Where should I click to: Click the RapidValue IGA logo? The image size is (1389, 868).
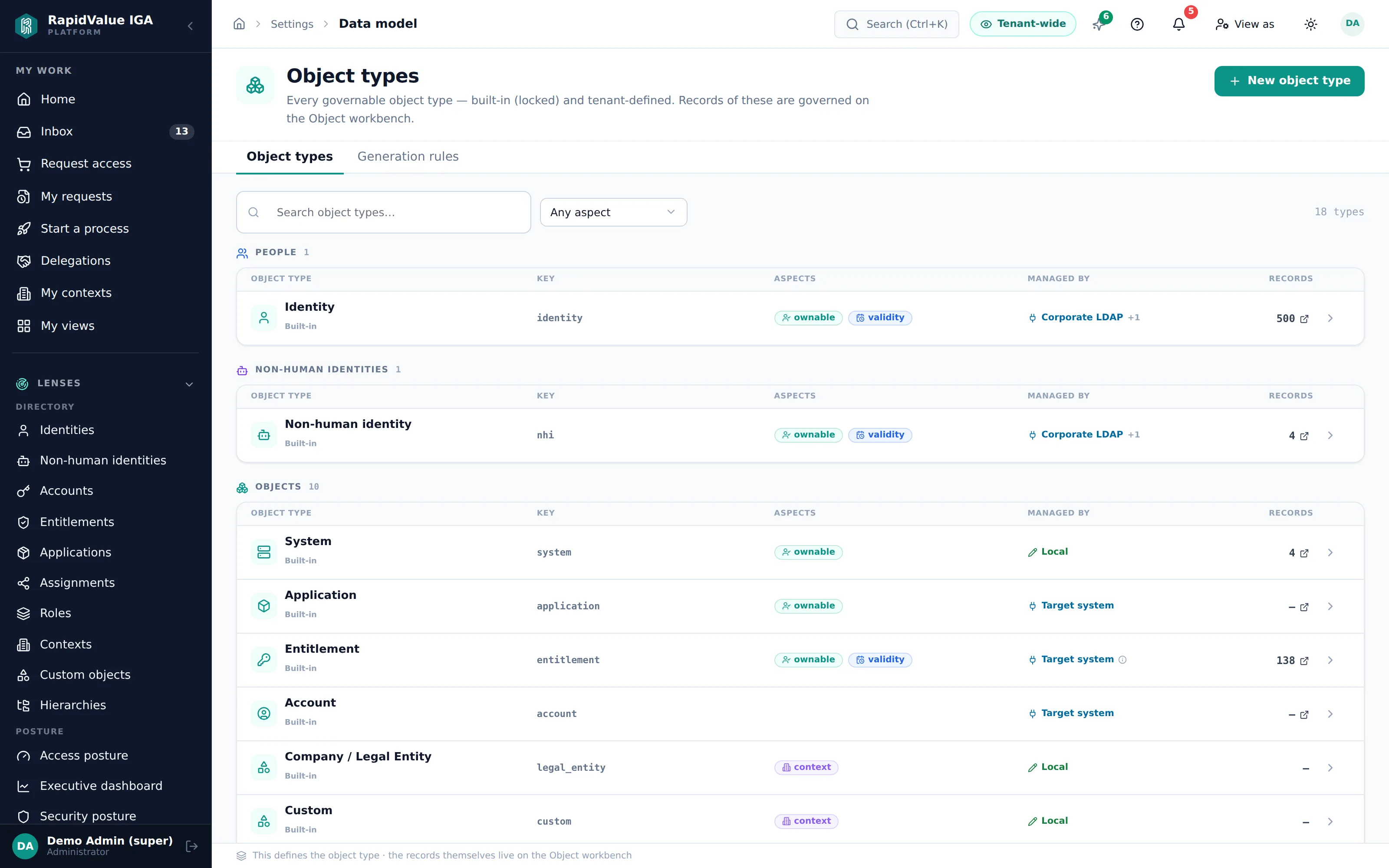[x=26, y=25]
